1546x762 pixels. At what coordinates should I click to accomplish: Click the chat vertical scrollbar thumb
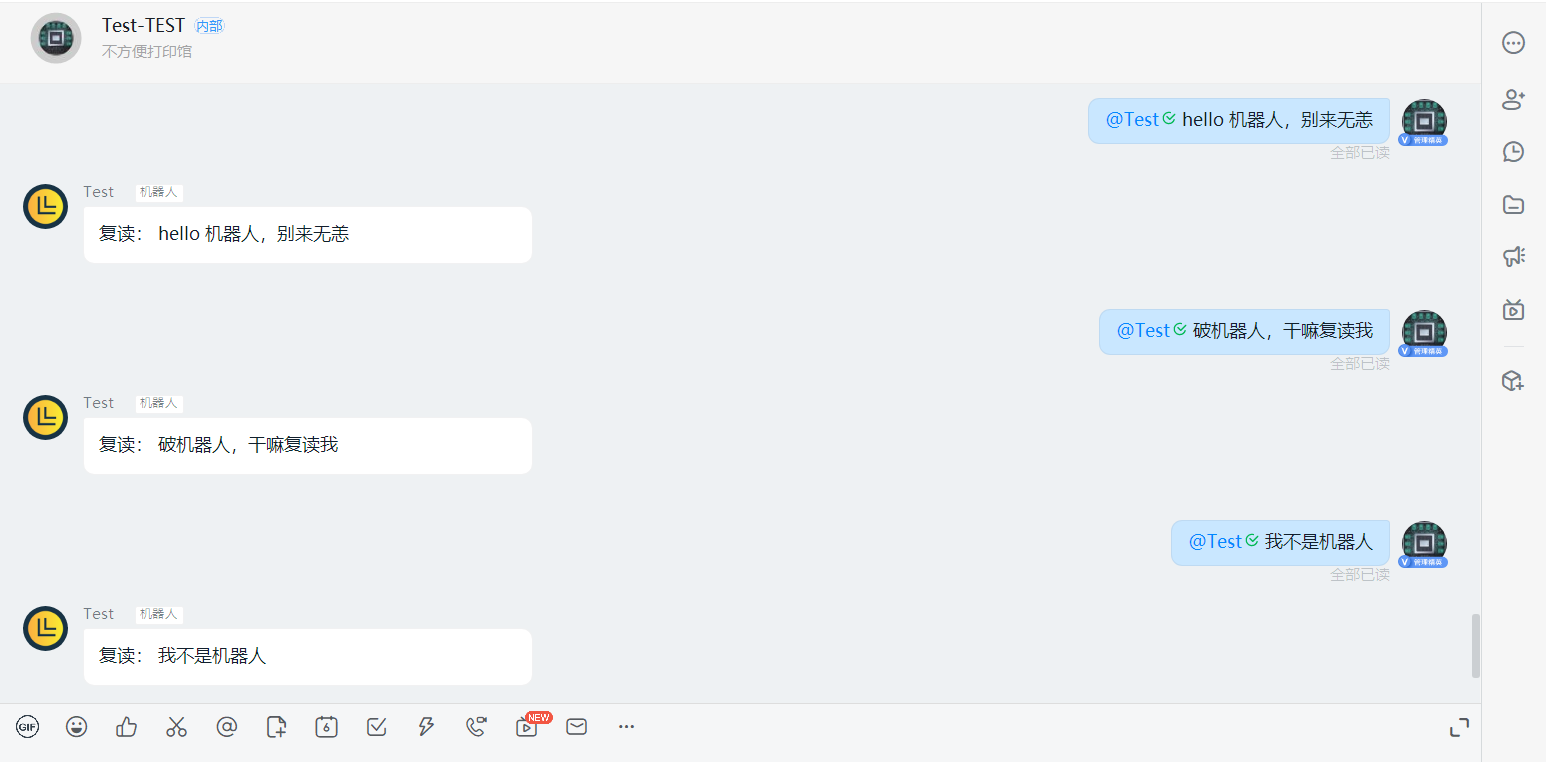click(1476, 646)
